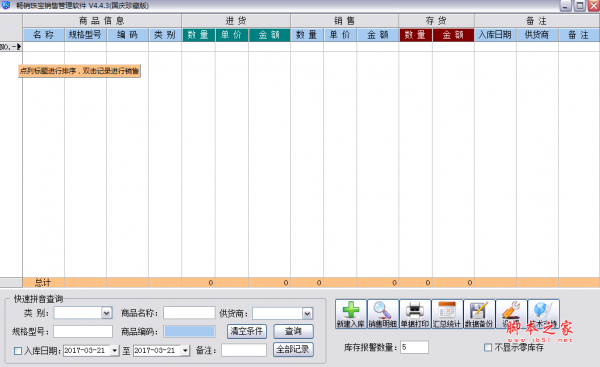Image resolution: width=600 pixels, height=367 pixels.
Task: Sort by the red 数量 header under 存货
Action: click(416, 35)
